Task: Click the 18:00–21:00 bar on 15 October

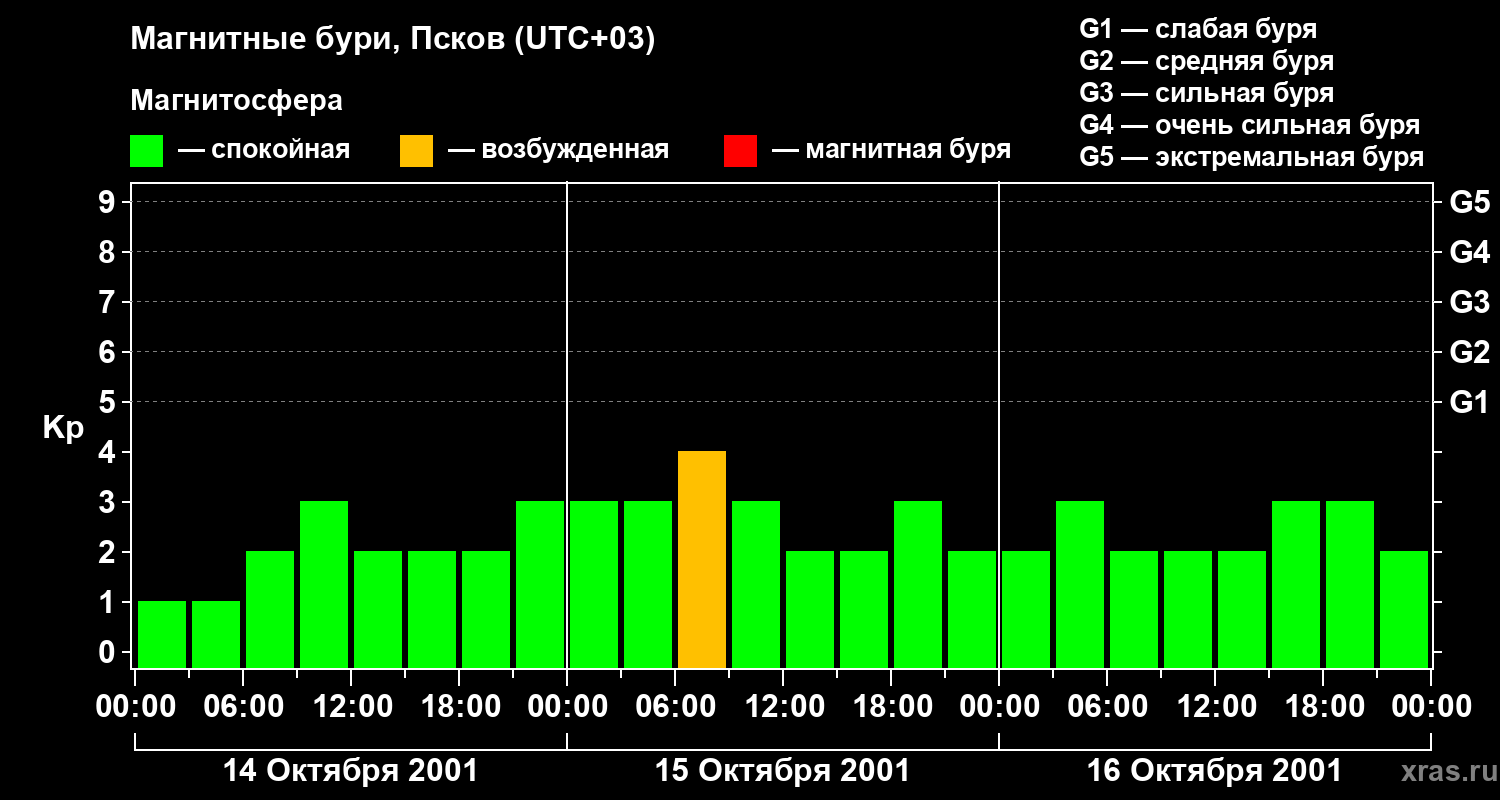Action: (918, 585)
